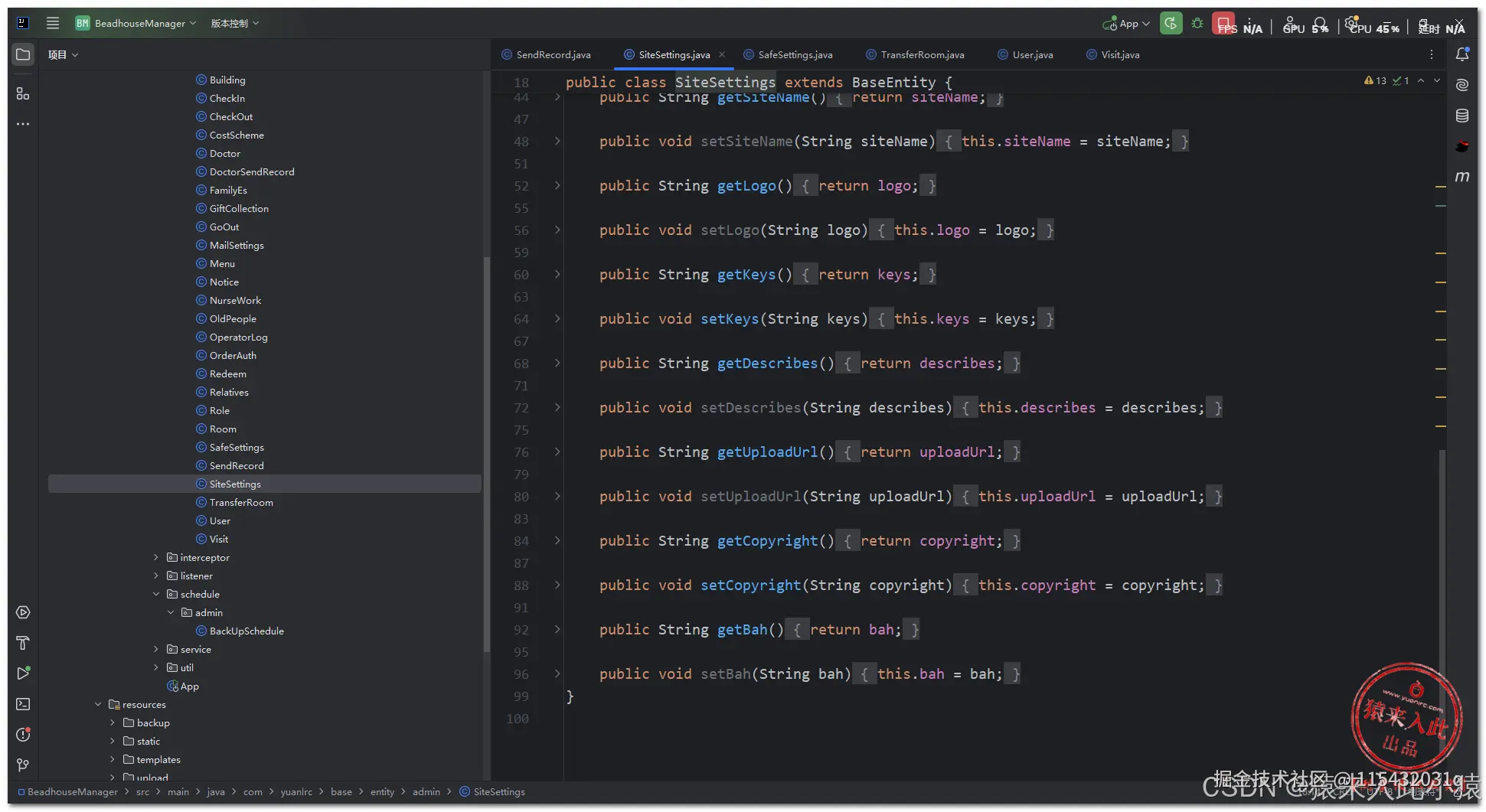Image resolution: width=1486 pixels, height=812 pixels.
Task: Open the Git version control tool window
Action: click(23, 765)
